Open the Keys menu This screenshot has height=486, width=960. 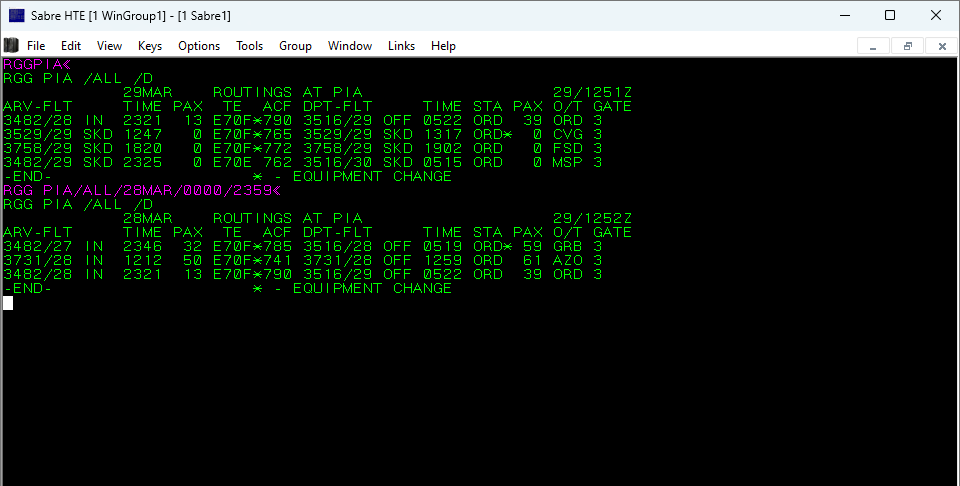click(150, 46)
